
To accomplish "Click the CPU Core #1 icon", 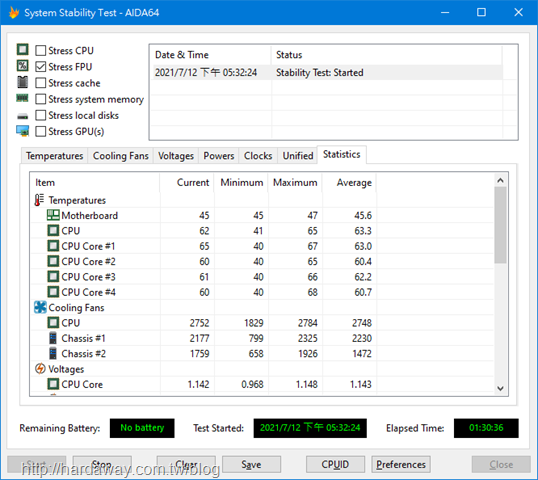I will [x=53, y=246].
